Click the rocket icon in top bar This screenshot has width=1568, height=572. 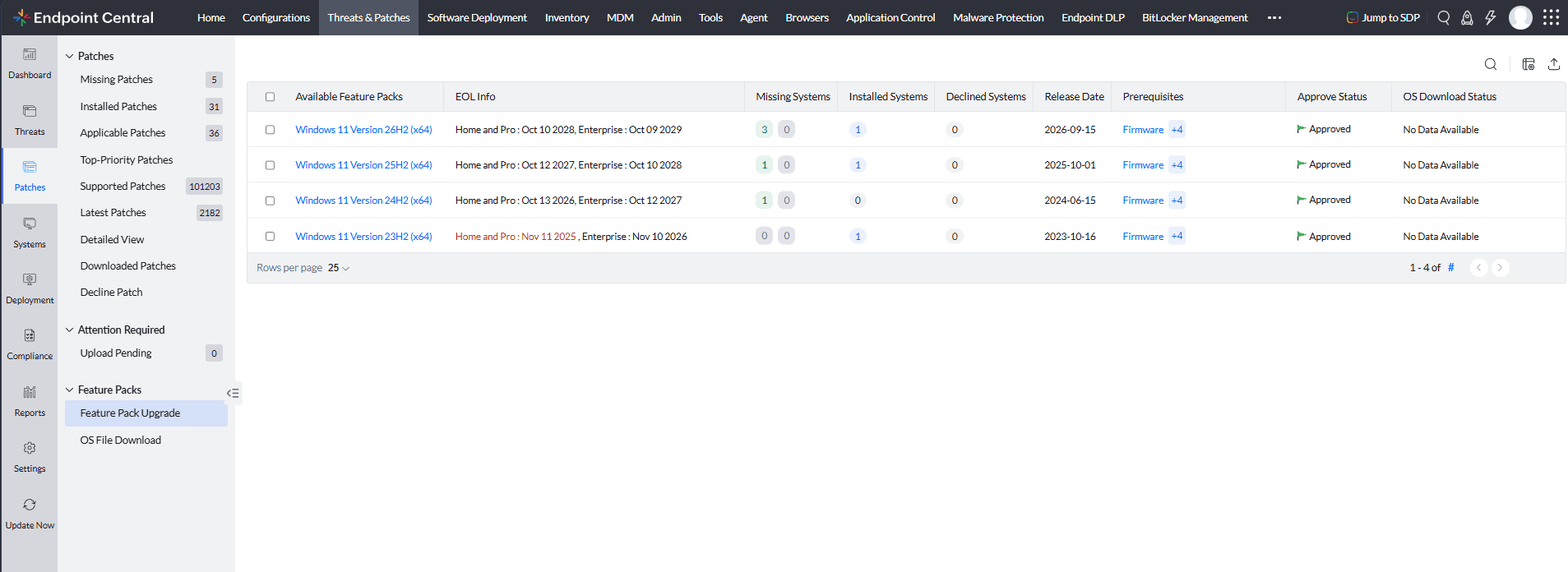click(x=1467, y=17)
